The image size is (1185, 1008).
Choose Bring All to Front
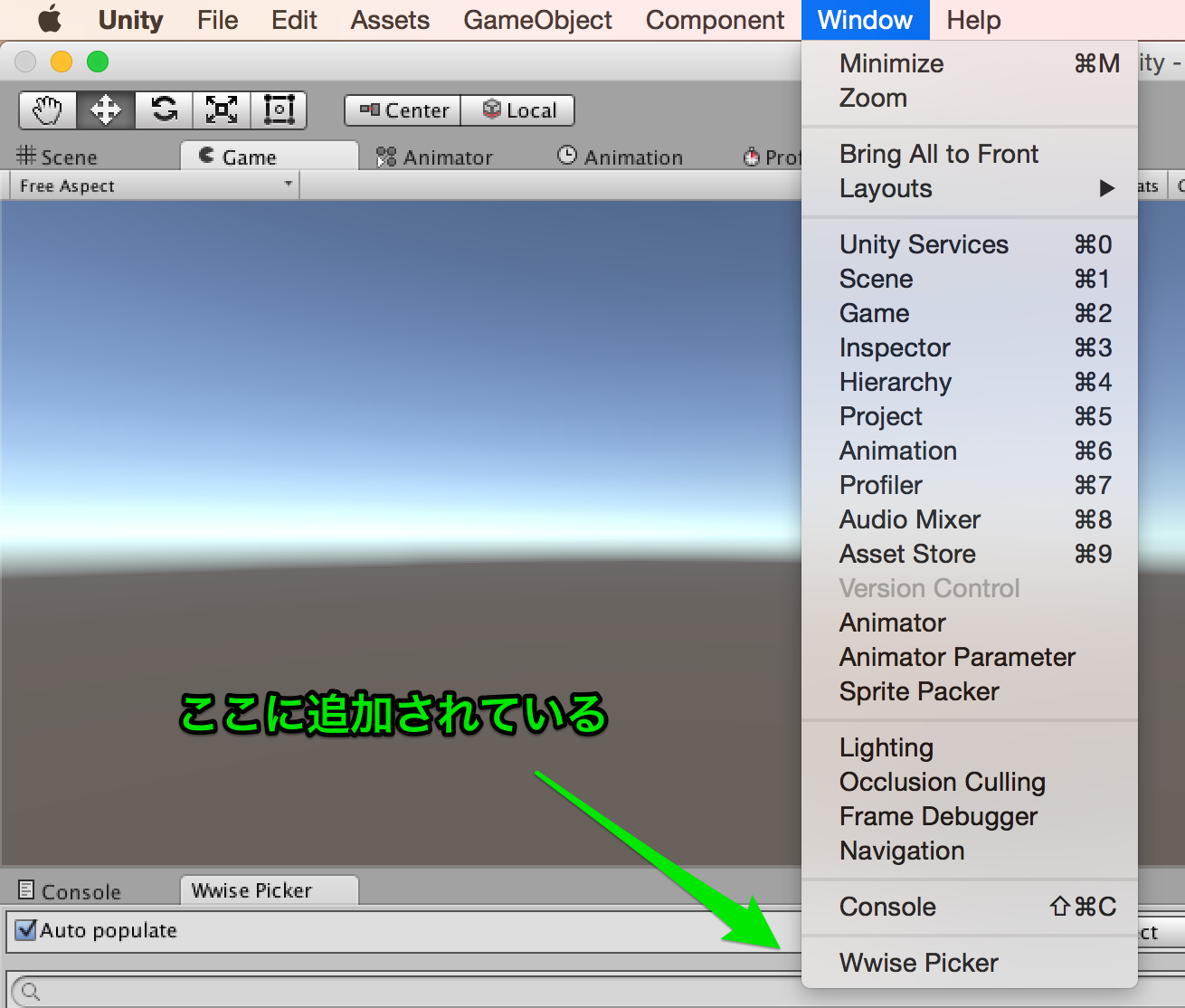(970, 154)
